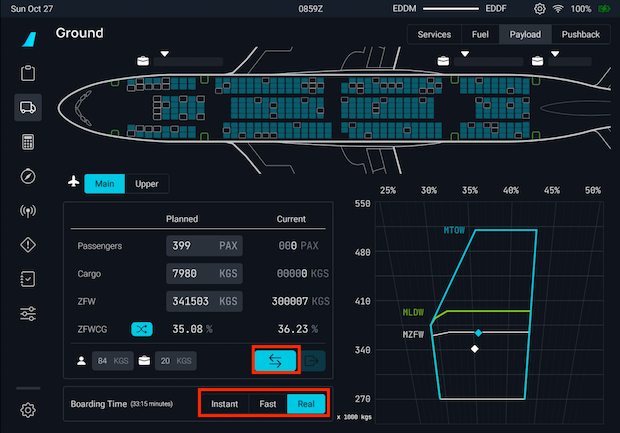Open the Dispatch clipboard page in sidebar

coord(28,73)
